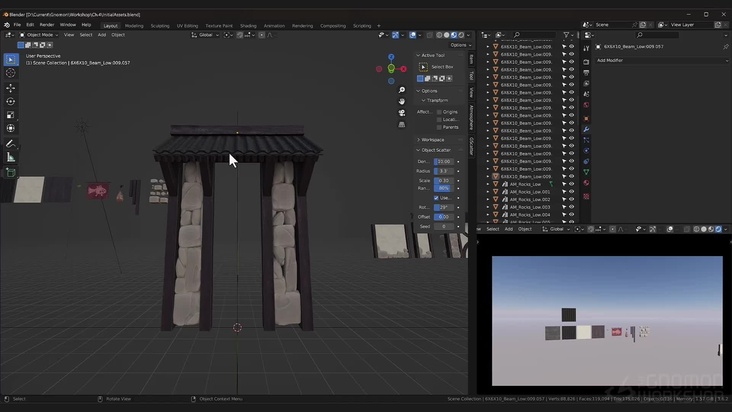Open the Particles properties tab icon
Screen dimensions: 732x412
[586, 140]
